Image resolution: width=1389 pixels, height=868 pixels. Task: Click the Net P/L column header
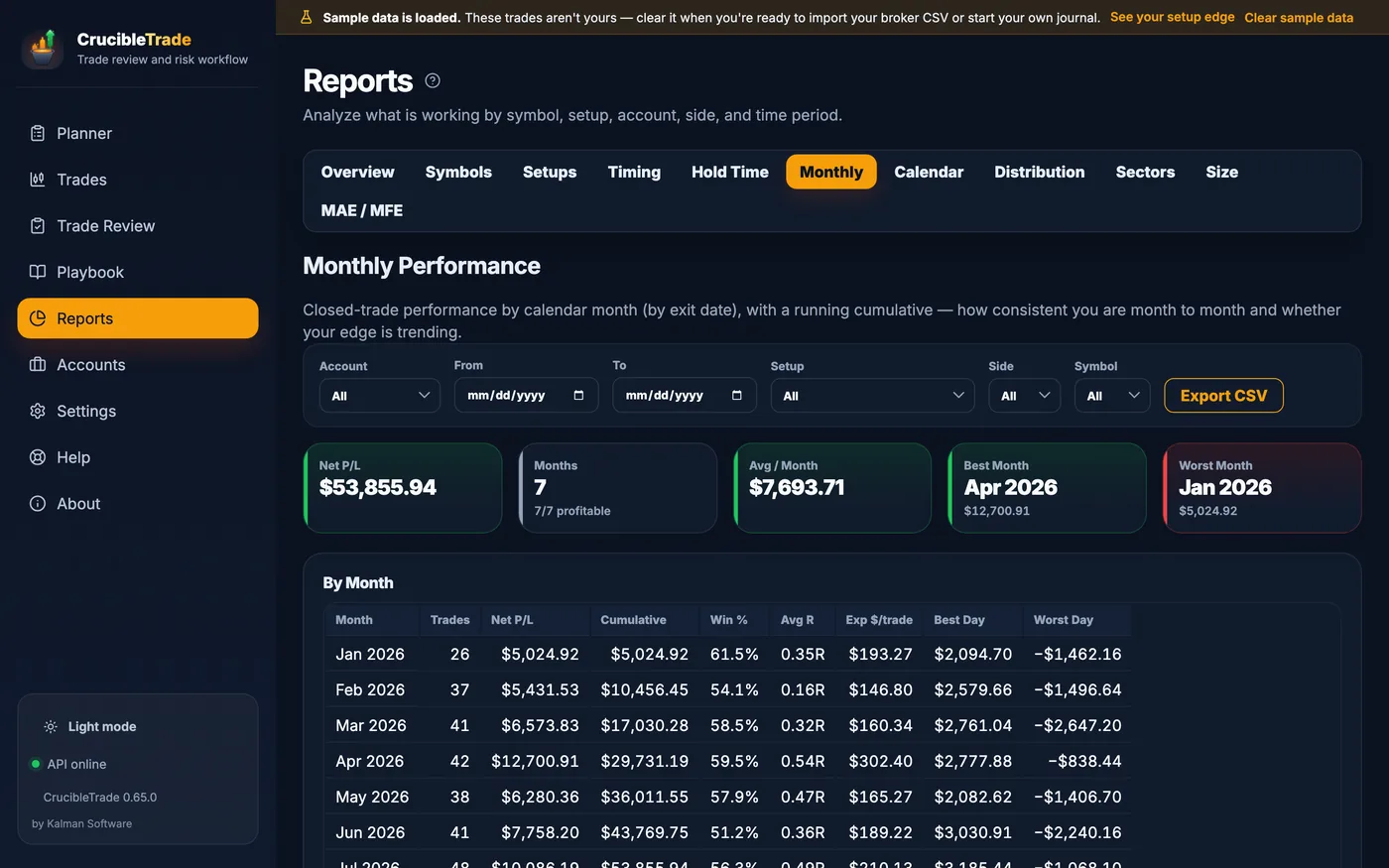click(x=535, y=620)
